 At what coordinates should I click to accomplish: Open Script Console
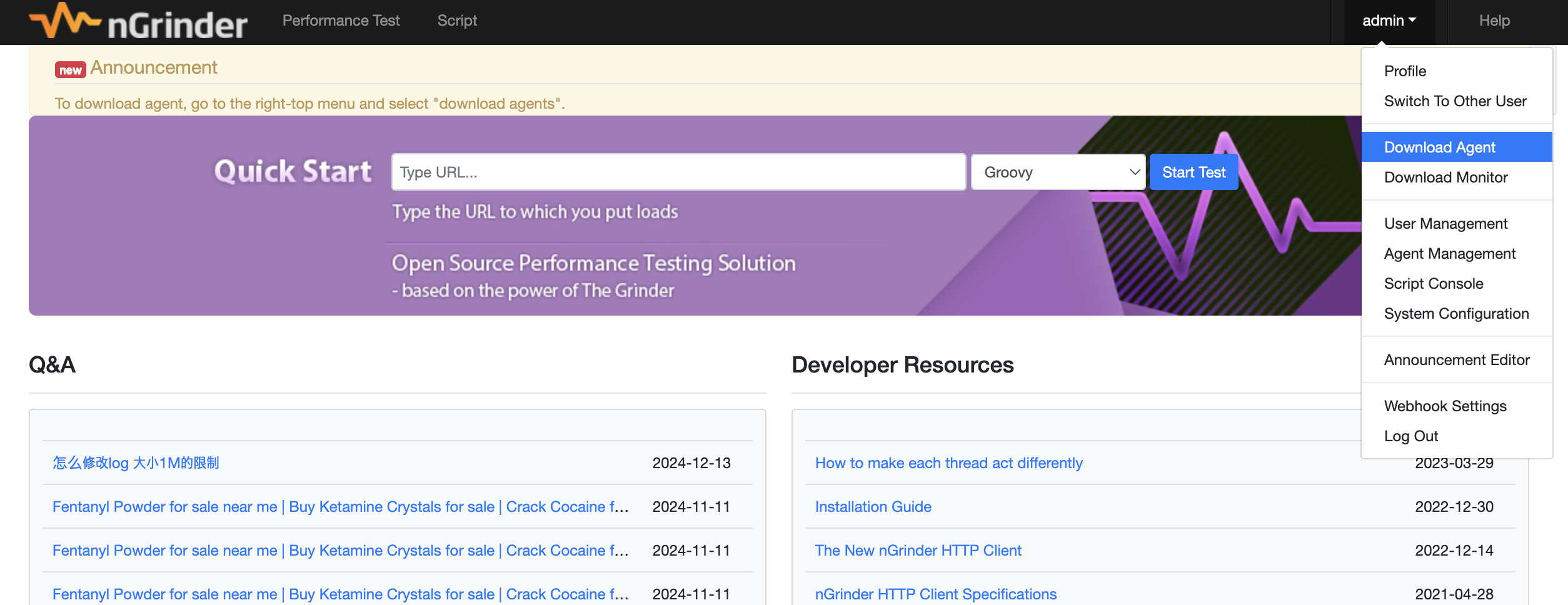tap(1457, 284)
